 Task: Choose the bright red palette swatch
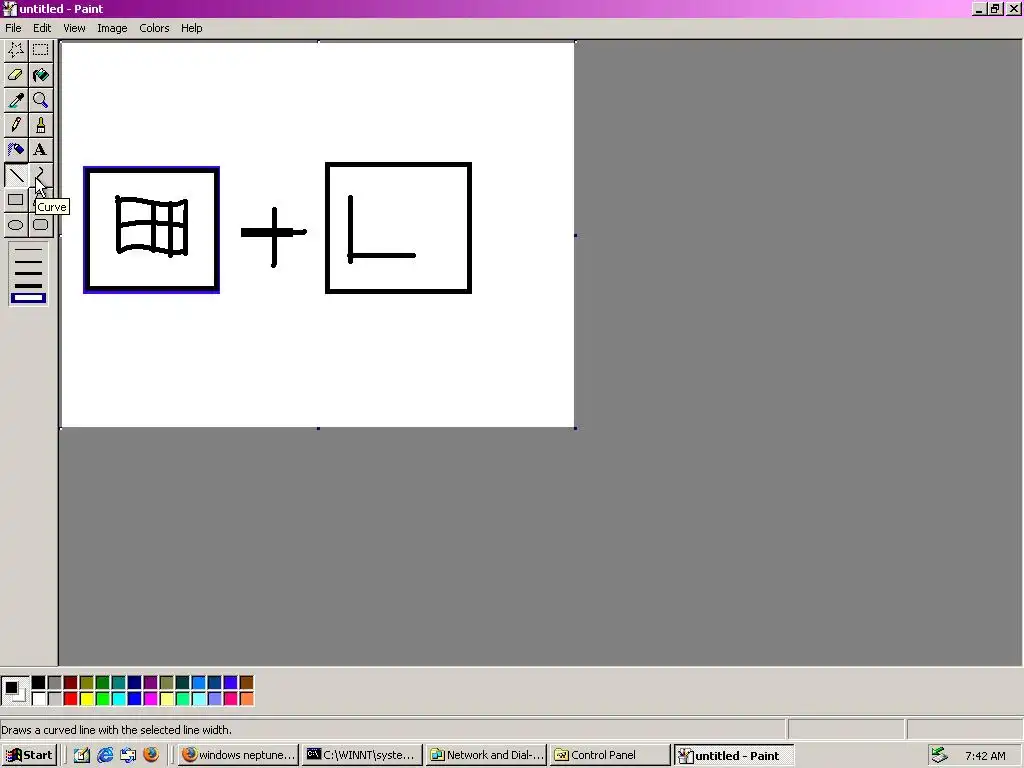coord(71,699)
